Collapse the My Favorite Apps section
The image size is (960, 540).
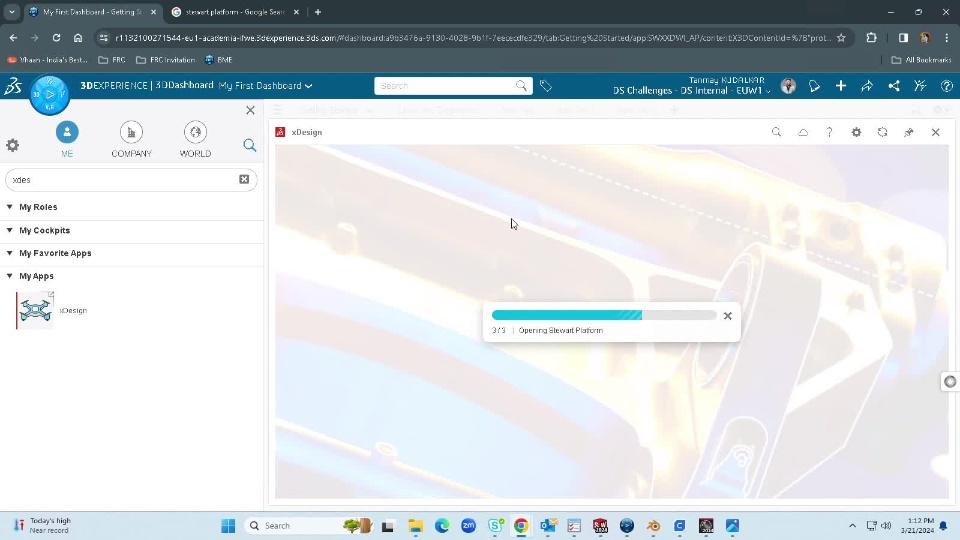[x=10, y=253]
